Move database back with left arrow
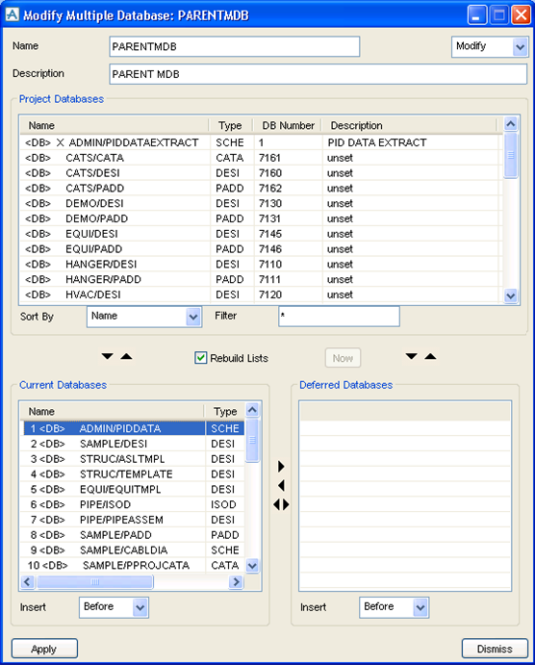 [281, 485]
